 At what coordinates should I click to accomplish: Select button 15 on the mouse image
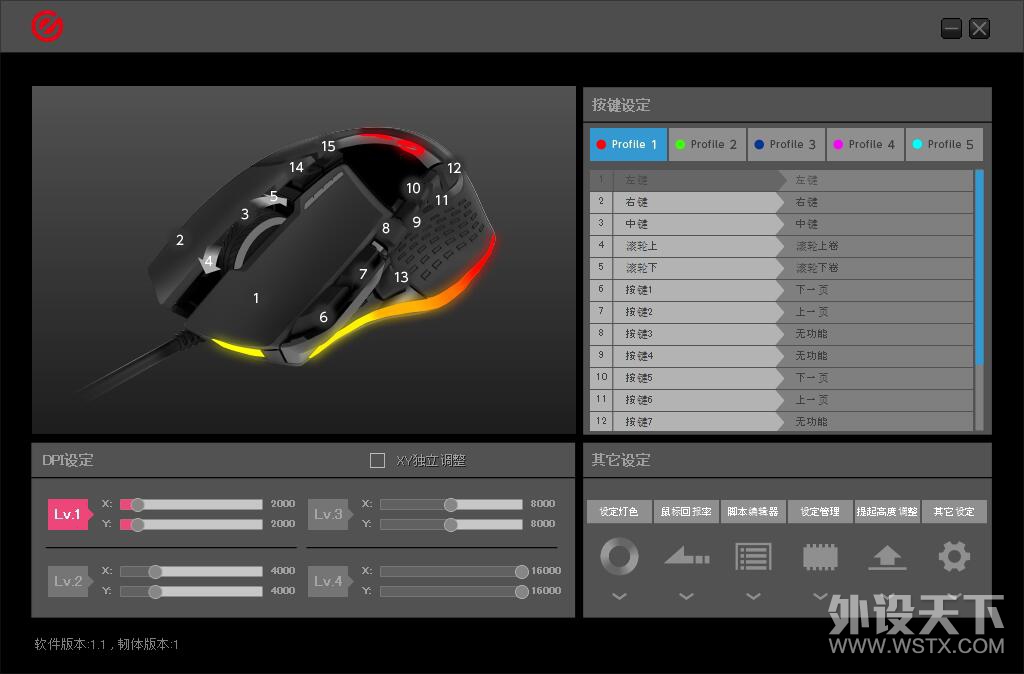tap(328, 146)
